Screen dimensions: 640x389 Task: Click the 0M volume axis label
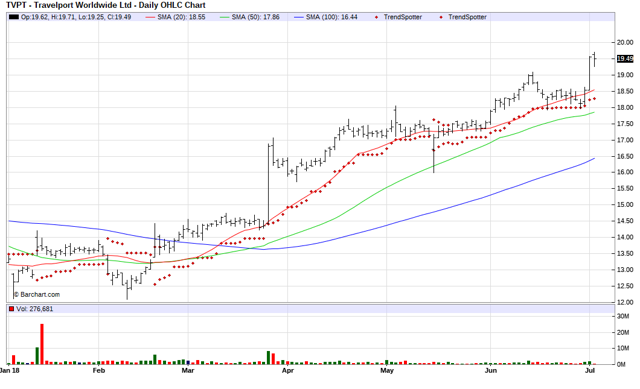pos(621,365)
